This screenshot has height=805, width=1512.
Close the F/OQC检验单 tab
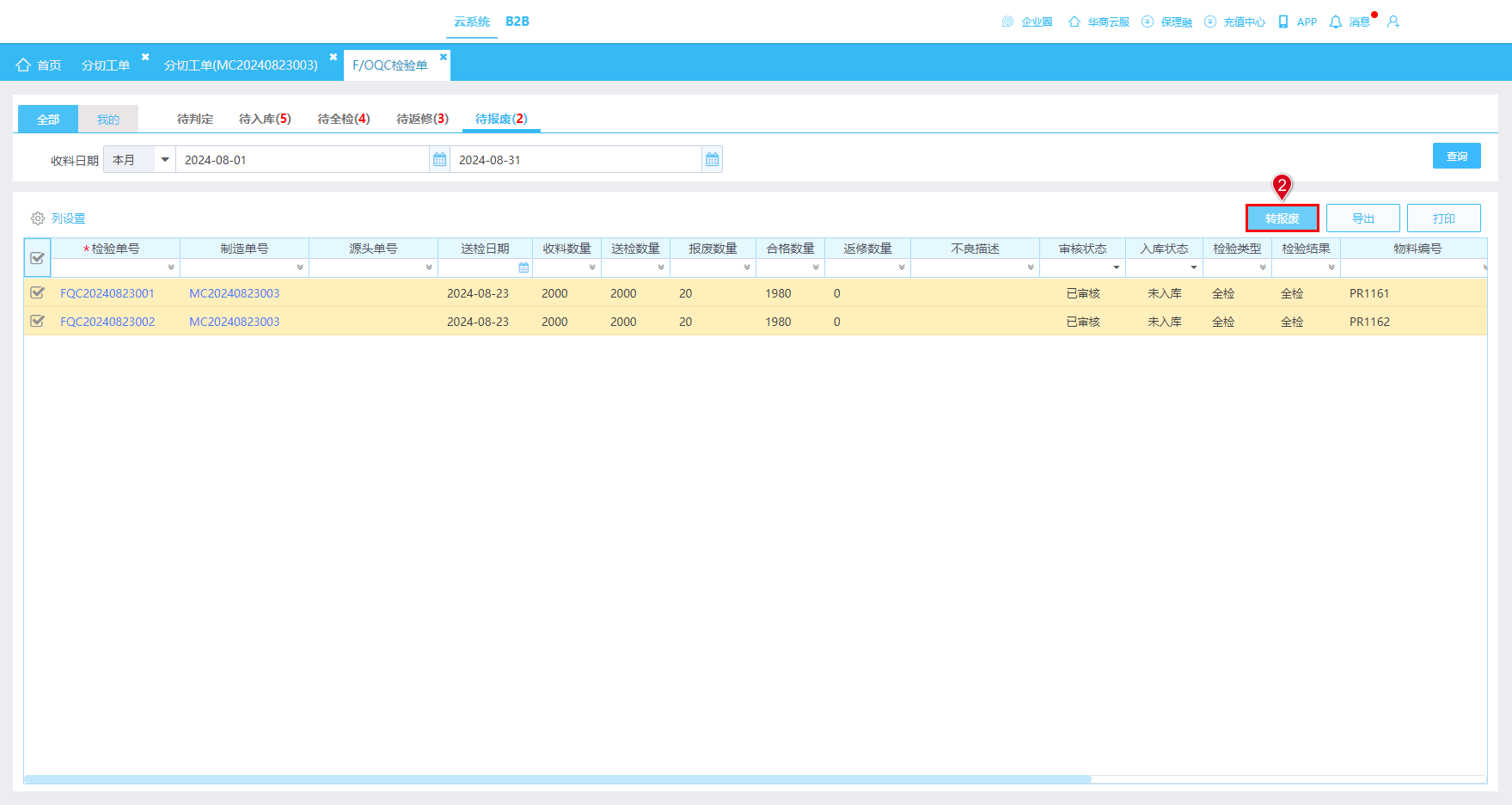pos(444,57)
